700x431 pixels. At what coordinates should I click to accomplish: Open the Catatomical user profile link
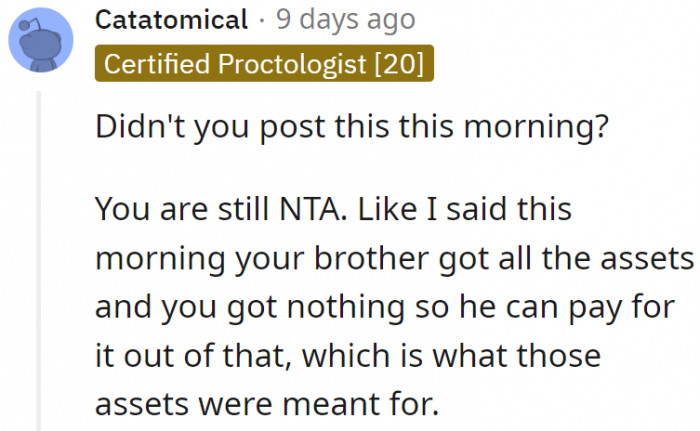[x=171, y=19]
